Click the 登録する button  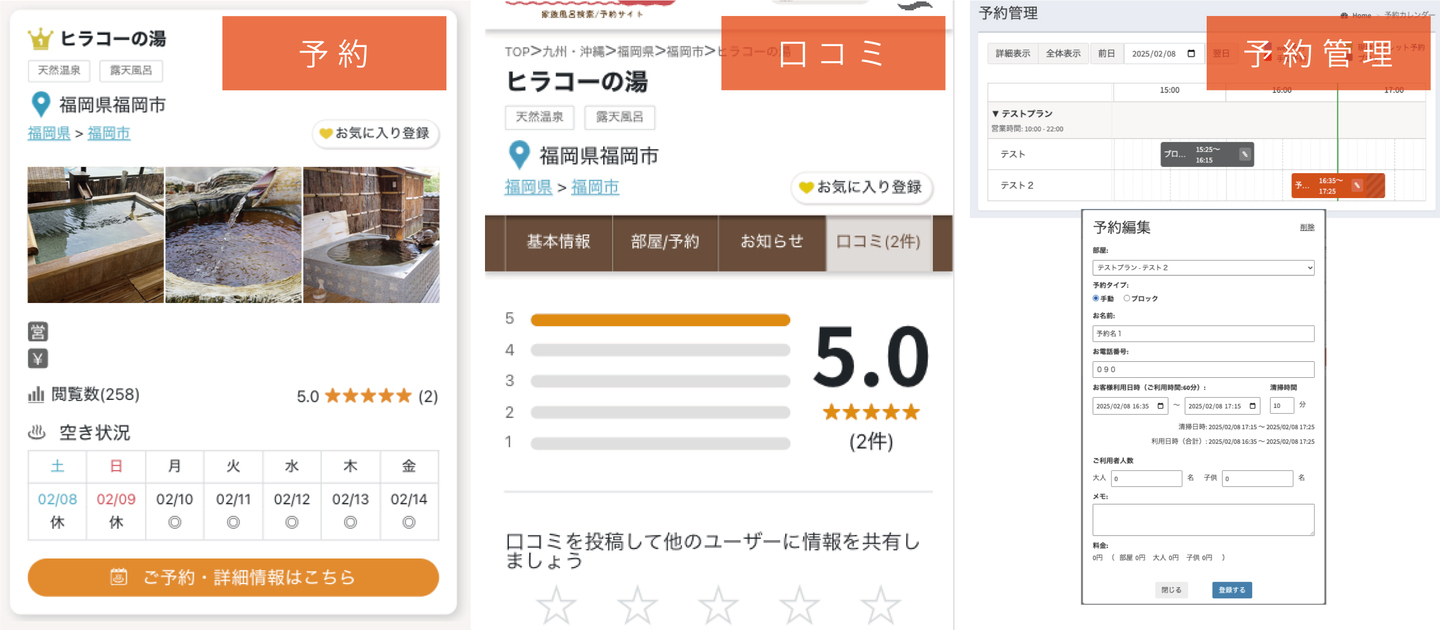pos(1232,590)
